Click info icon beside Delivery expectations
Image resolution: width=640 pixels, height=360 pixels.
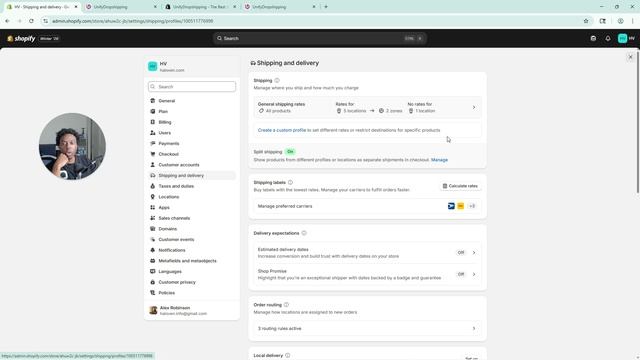(x=304, y=233)
